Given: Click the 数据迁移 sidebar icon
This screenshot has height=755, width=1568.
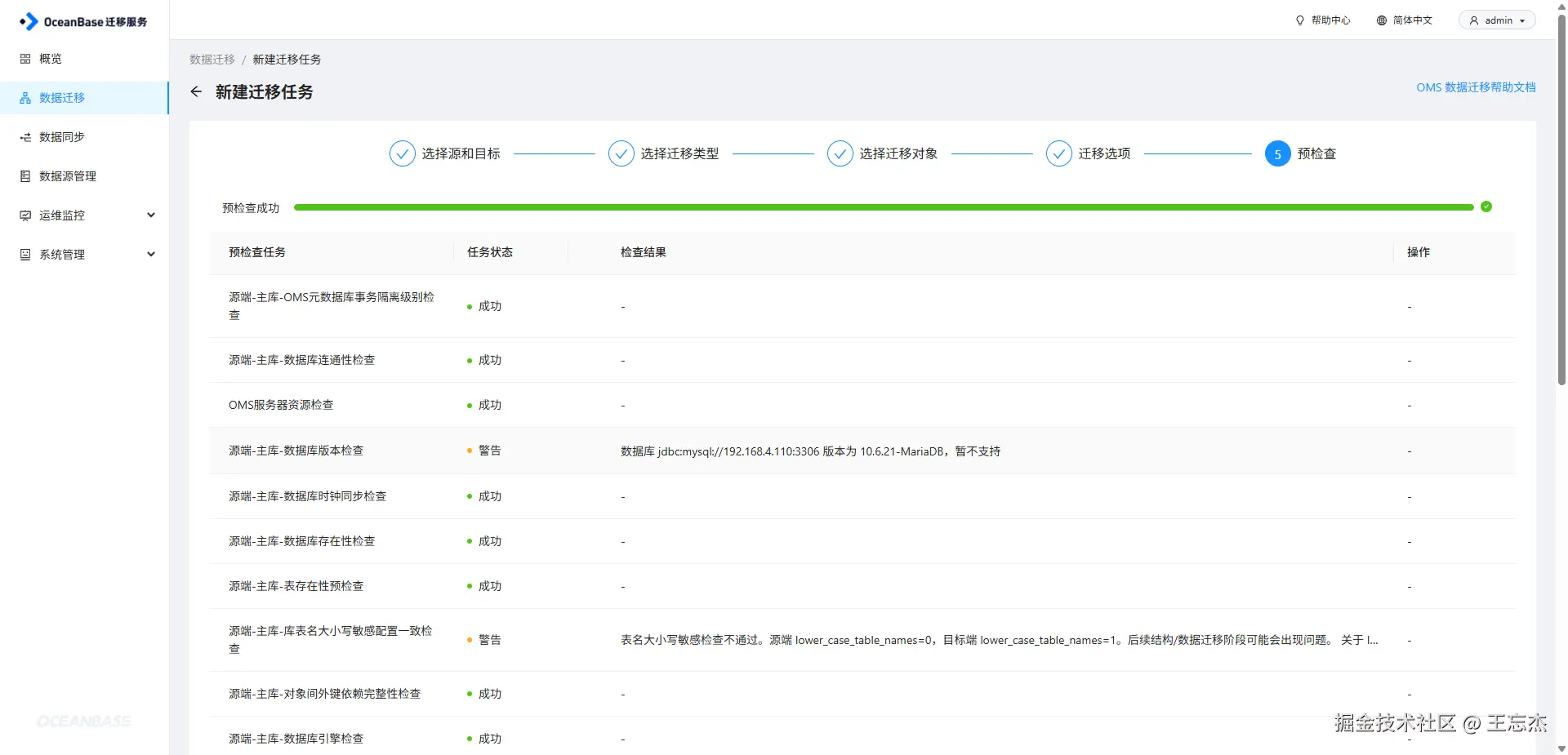Looking at the screenshot, I should point(25,98).
